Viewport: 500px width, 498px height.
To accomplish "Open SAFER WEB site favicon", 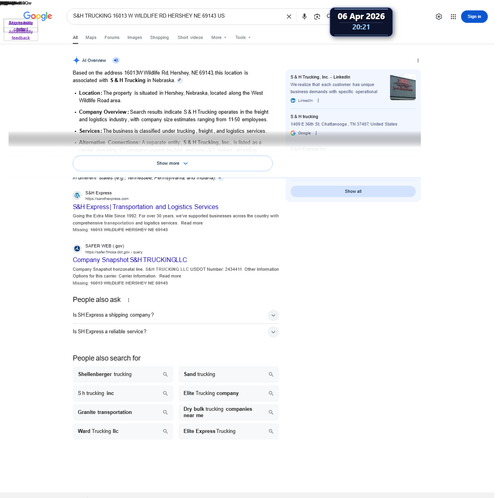I will [x=77, y=248].
